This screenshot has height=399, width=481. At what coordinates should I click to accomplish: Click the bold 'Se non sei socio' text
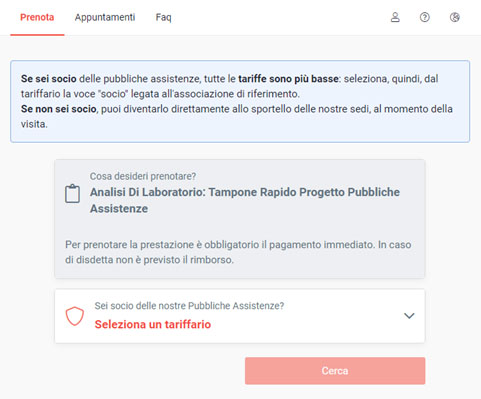tap(59, 109)
